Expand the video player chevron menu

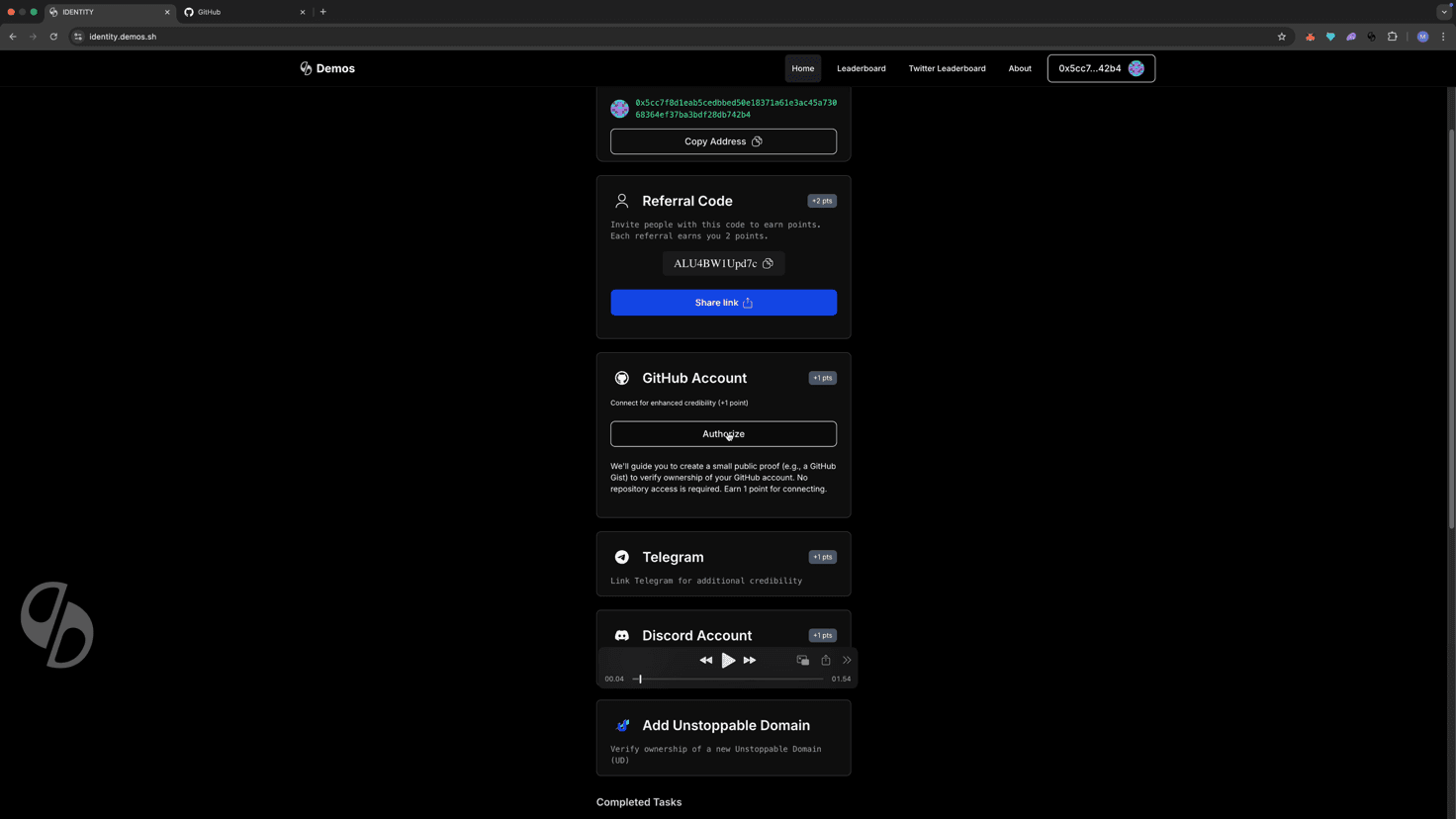(x=847, y=660)
